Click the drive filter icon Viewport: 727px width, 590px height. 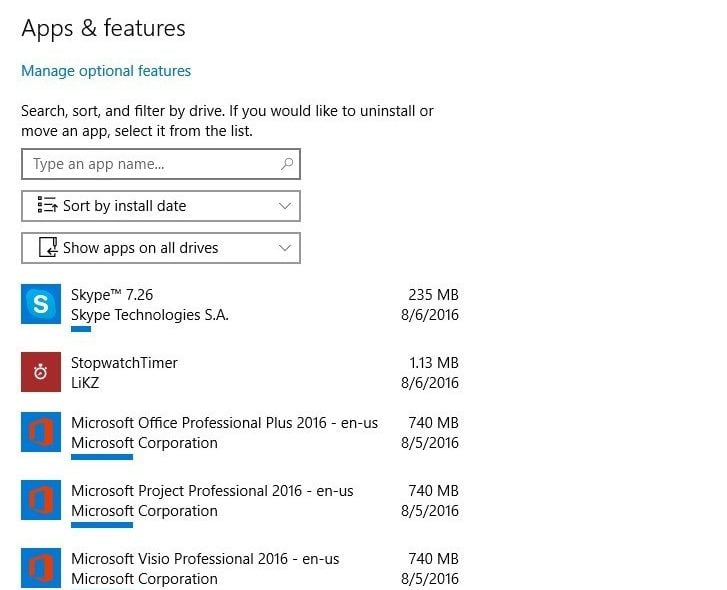pyautogui.click(x=48, y=247)
